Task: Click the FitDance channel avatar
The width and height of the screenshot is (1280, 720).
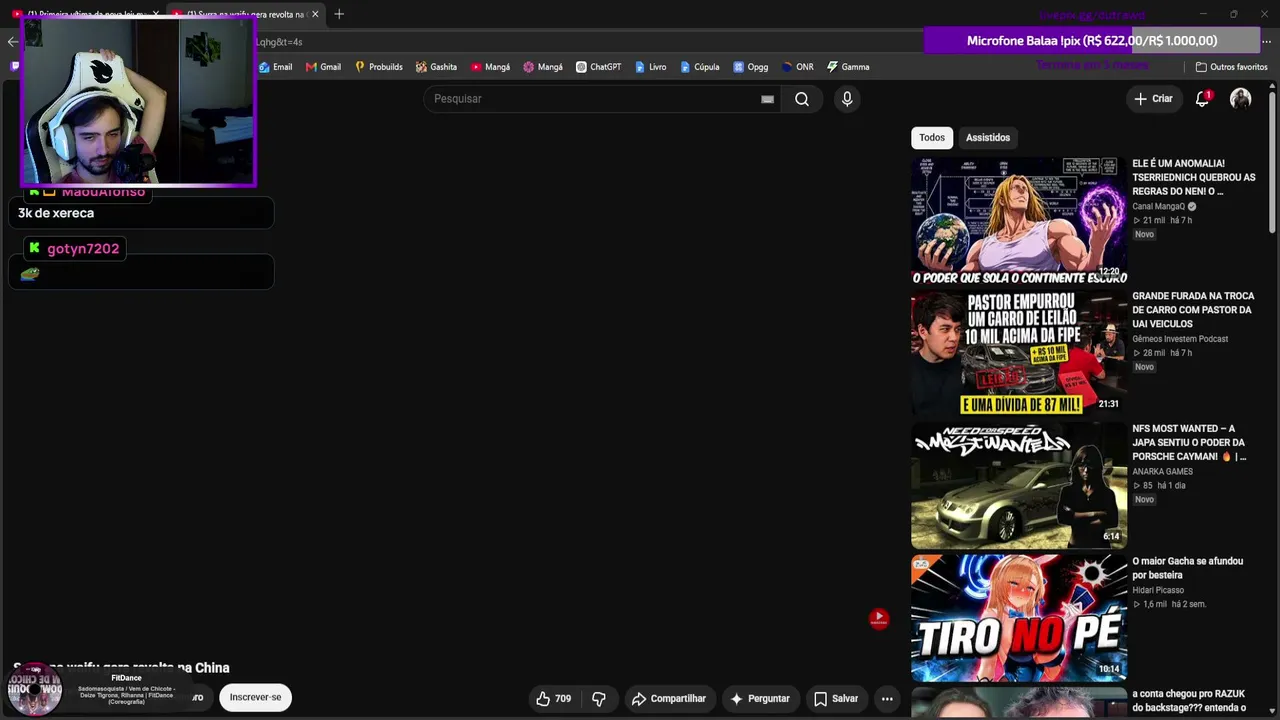Action: pos(34,690)
